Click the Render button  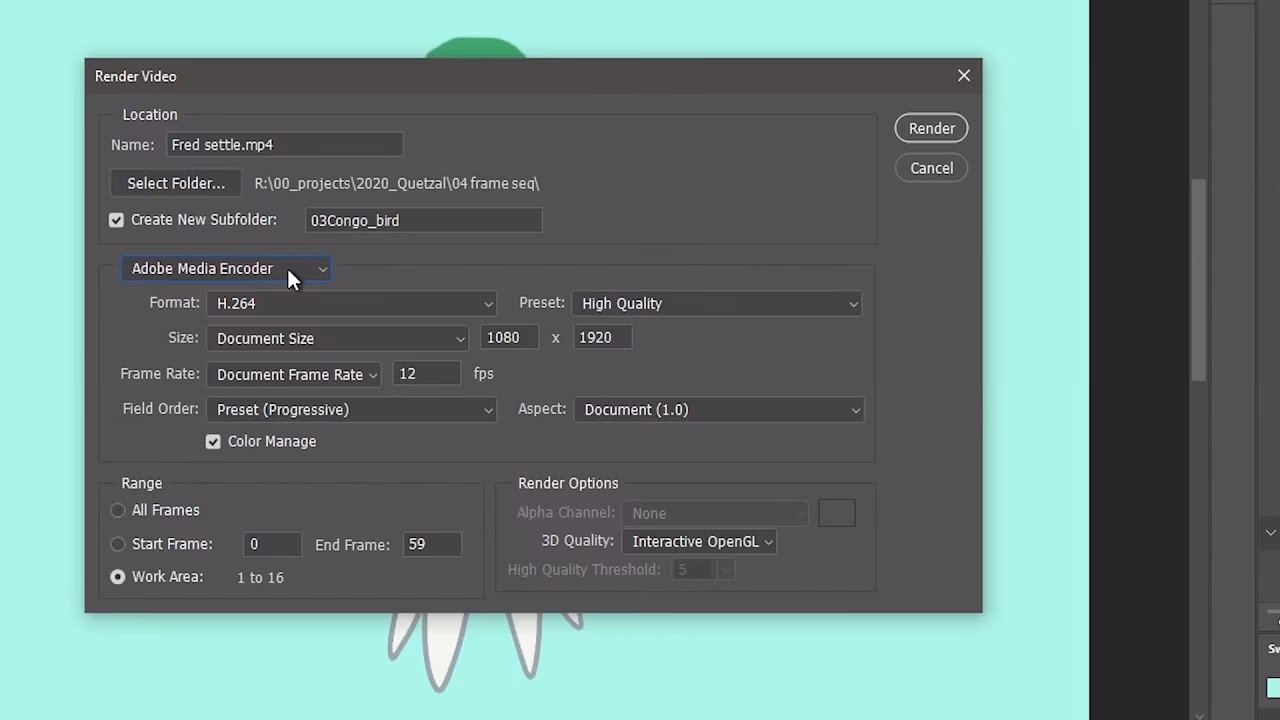(x=931, y=128)
